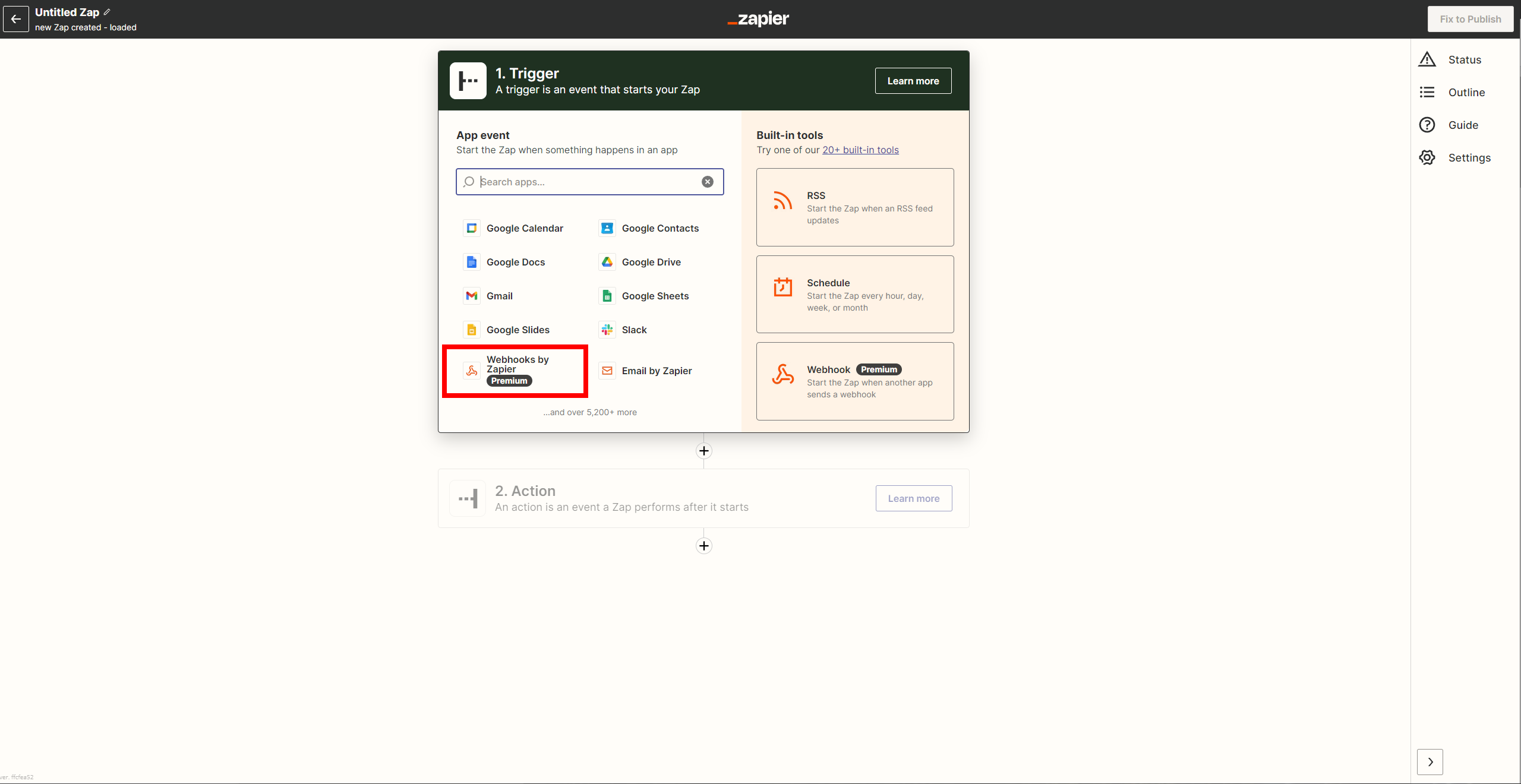Clear the Search apps field

tap(707, 182)
